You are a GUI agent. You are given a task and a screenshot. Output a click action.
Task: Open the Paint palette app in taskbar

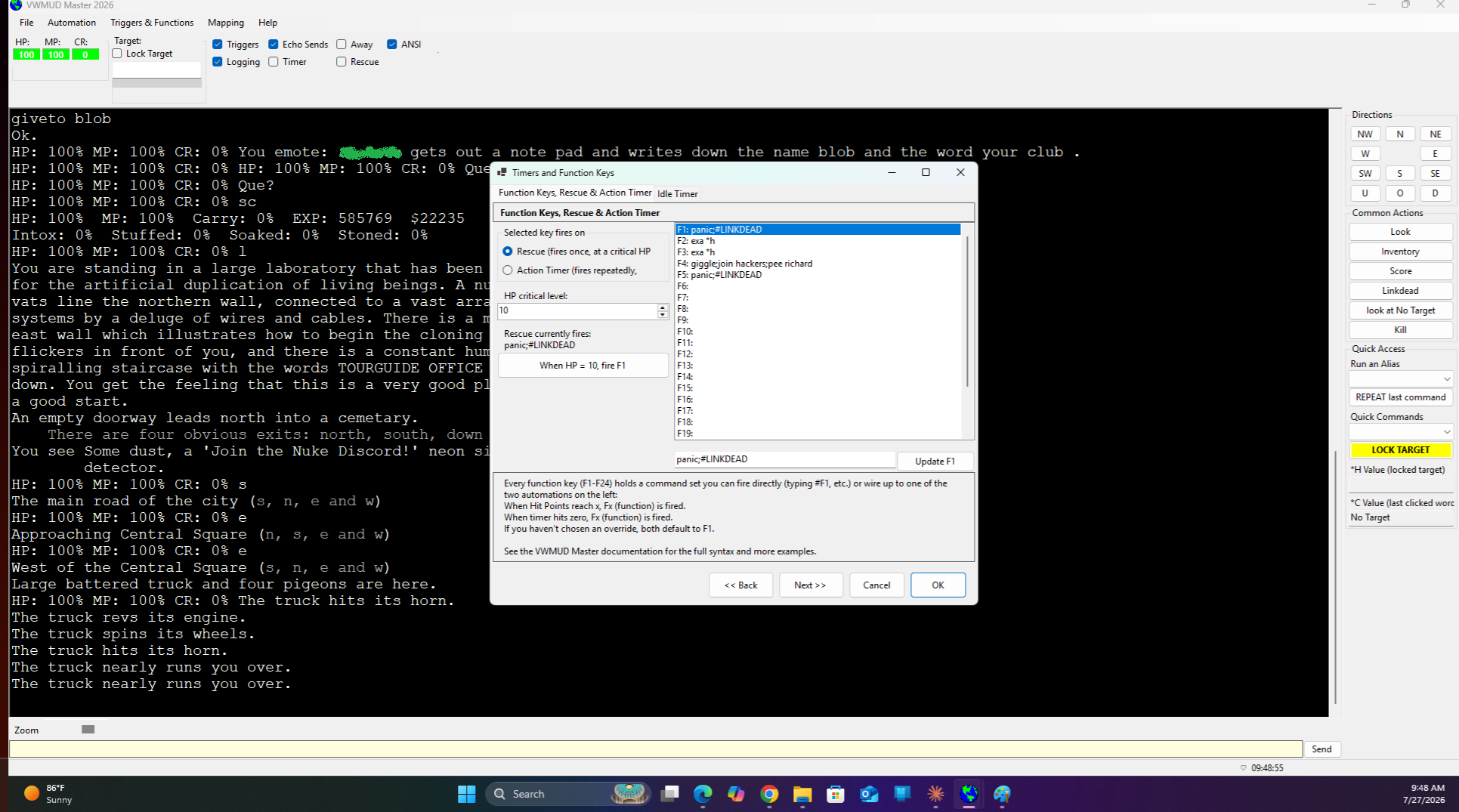click(1002, 794)
